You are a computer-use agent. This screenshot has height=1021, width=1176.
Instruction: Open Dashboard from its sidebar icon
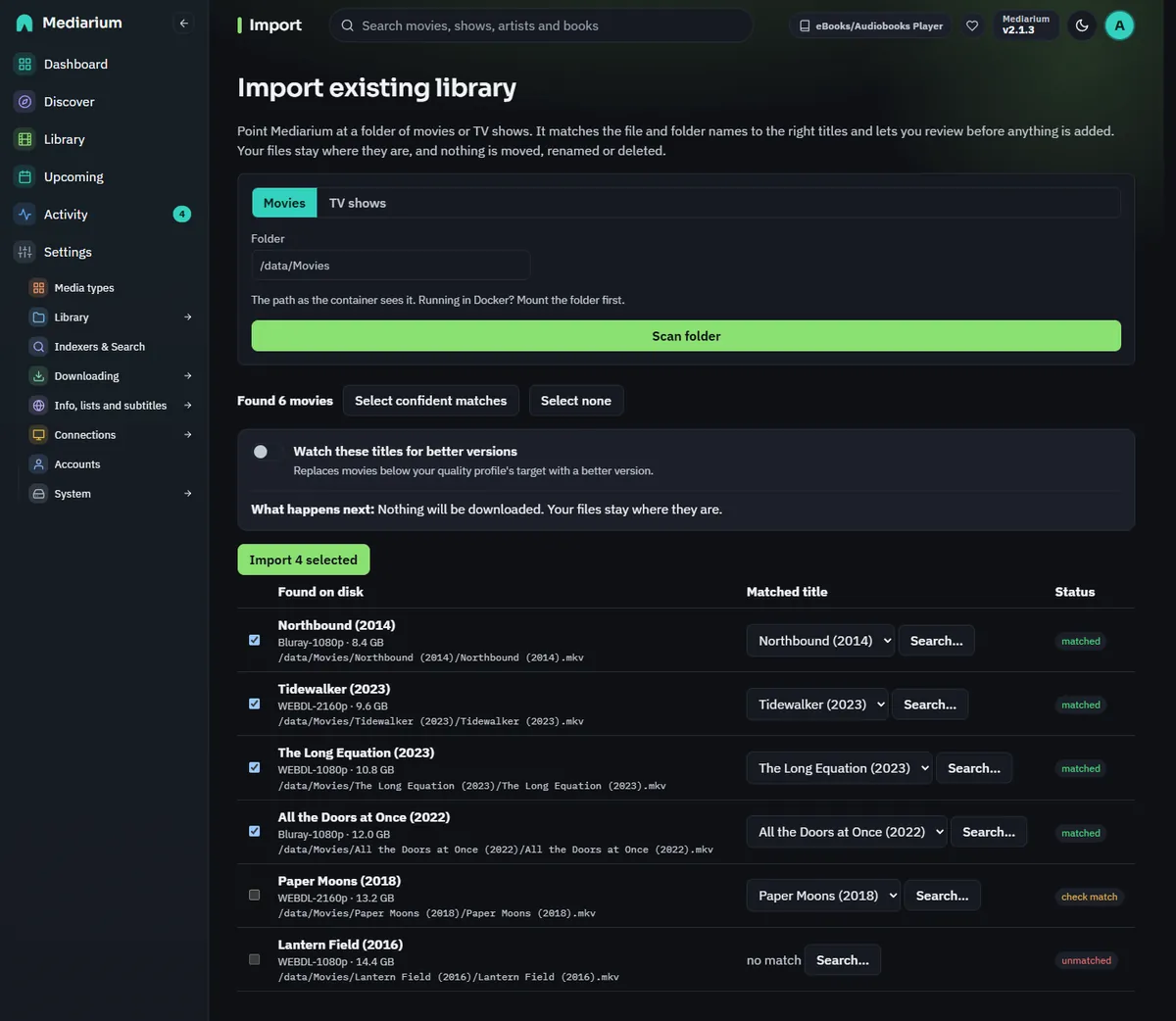[24, 64]
